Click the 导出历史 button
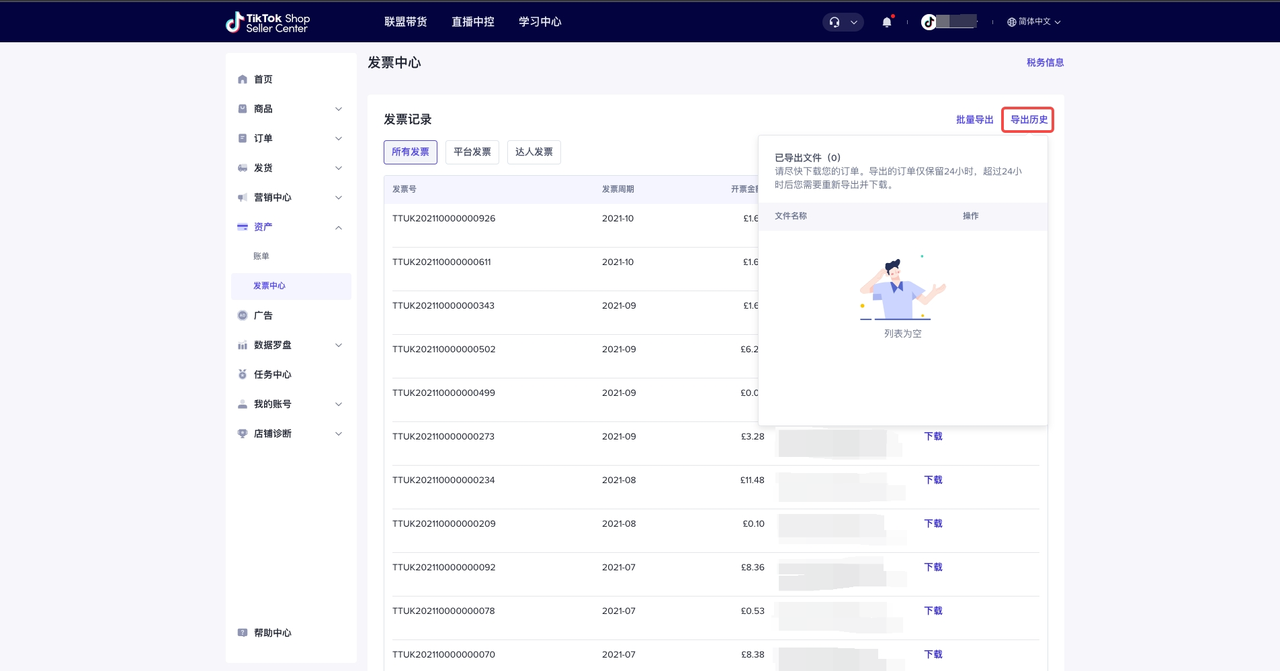 (1028, 120)
